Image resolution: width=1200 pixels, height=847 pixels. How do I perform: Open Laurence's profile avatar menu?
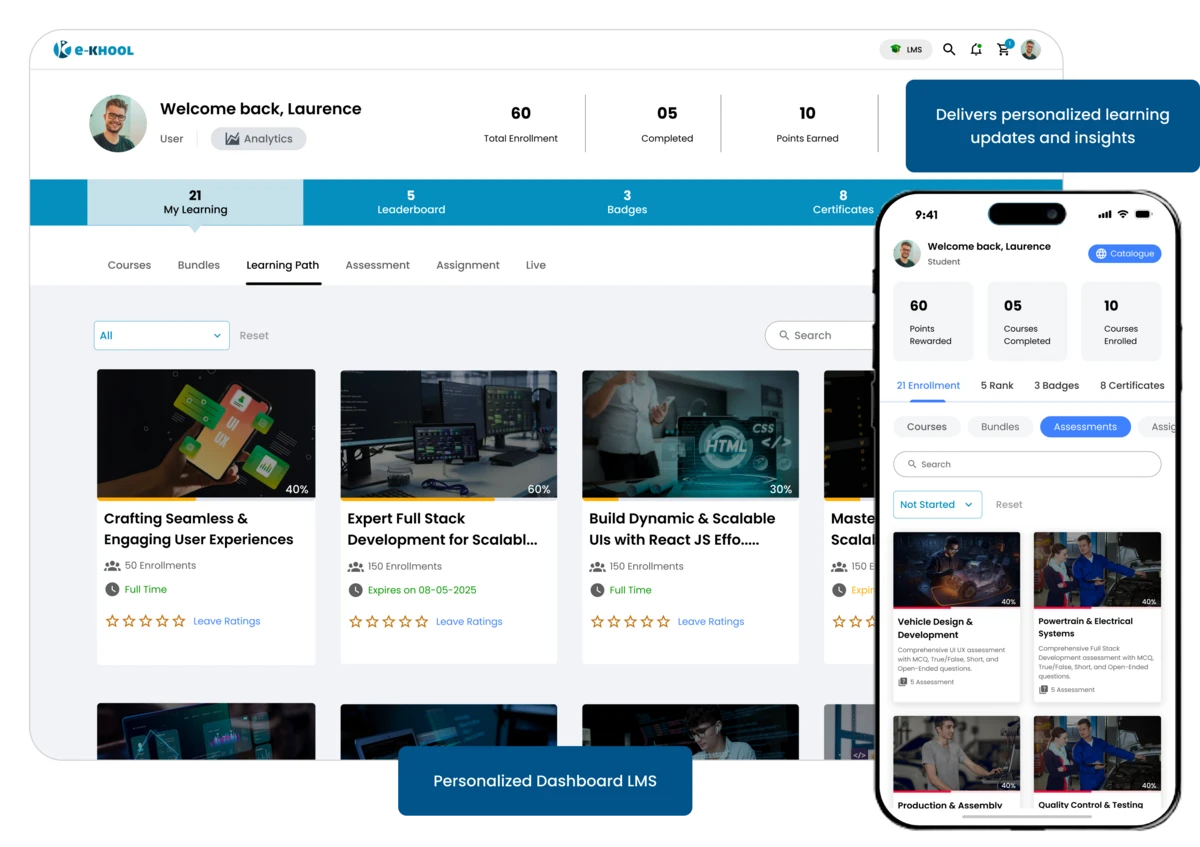pos(1031,48)
